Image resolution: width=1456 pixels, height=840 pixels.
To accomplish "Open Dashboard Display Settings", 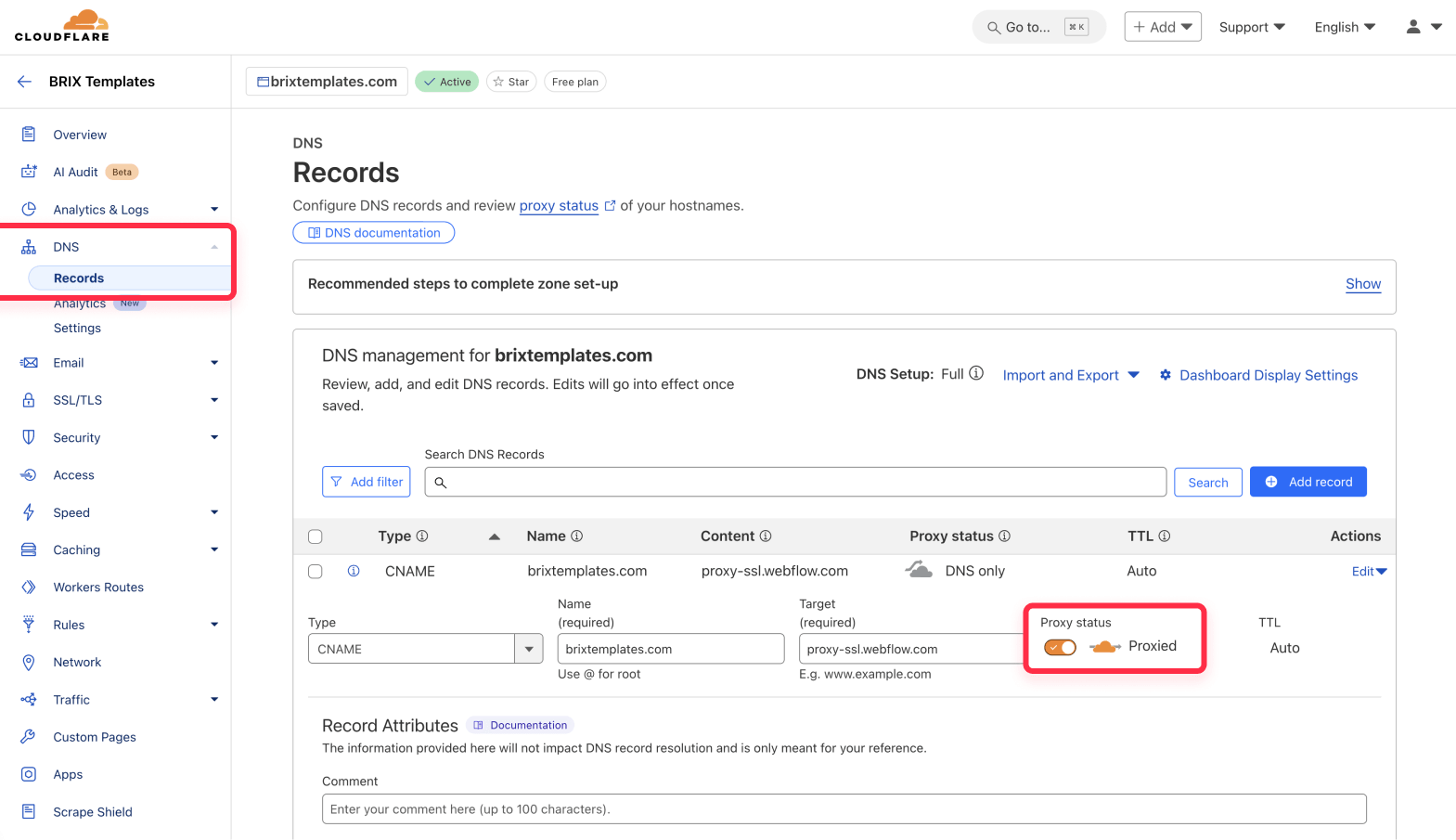I will point(1258,375).
